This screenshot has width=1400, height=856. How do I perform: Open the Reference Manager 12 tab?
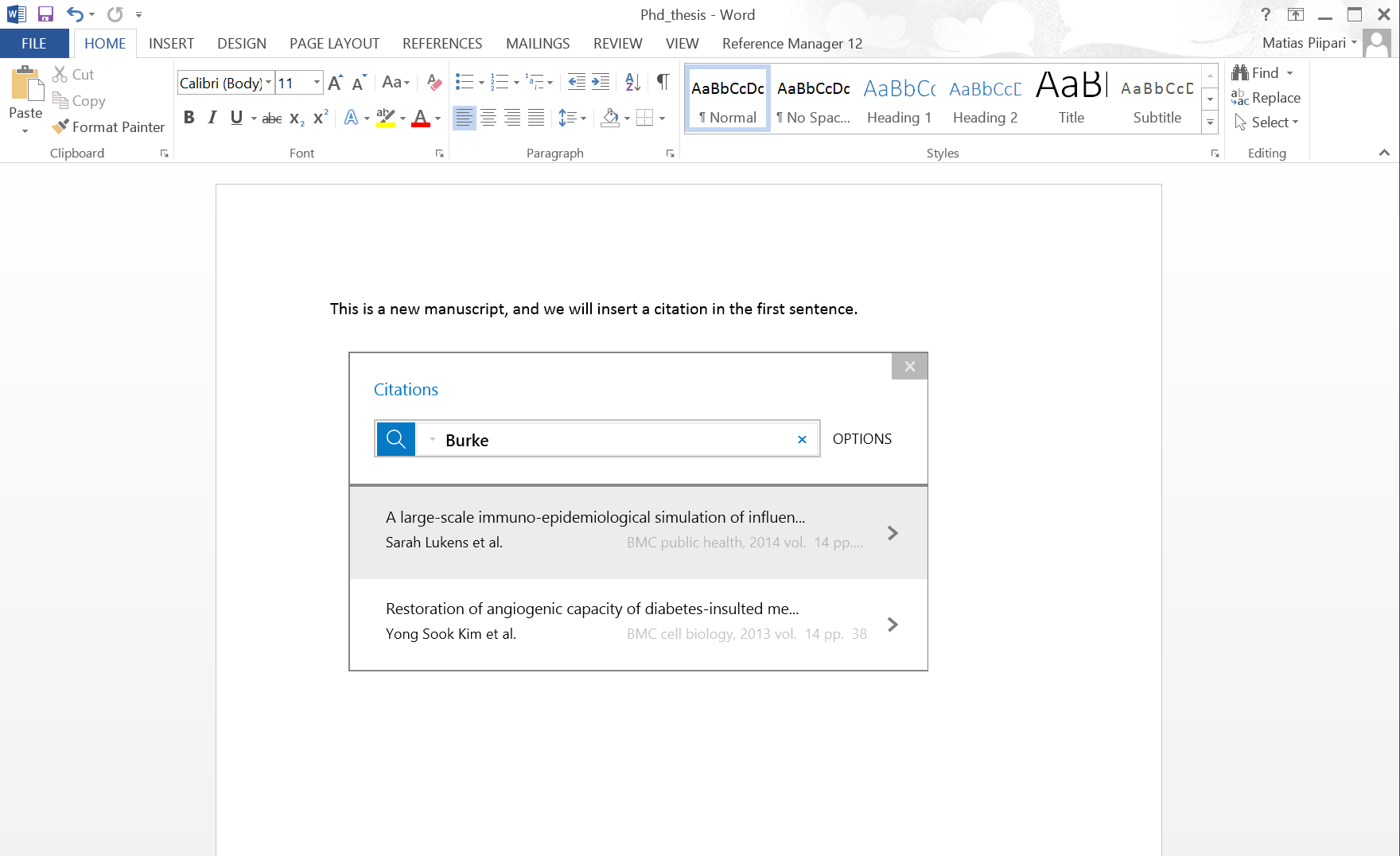[x=792, y=44]
